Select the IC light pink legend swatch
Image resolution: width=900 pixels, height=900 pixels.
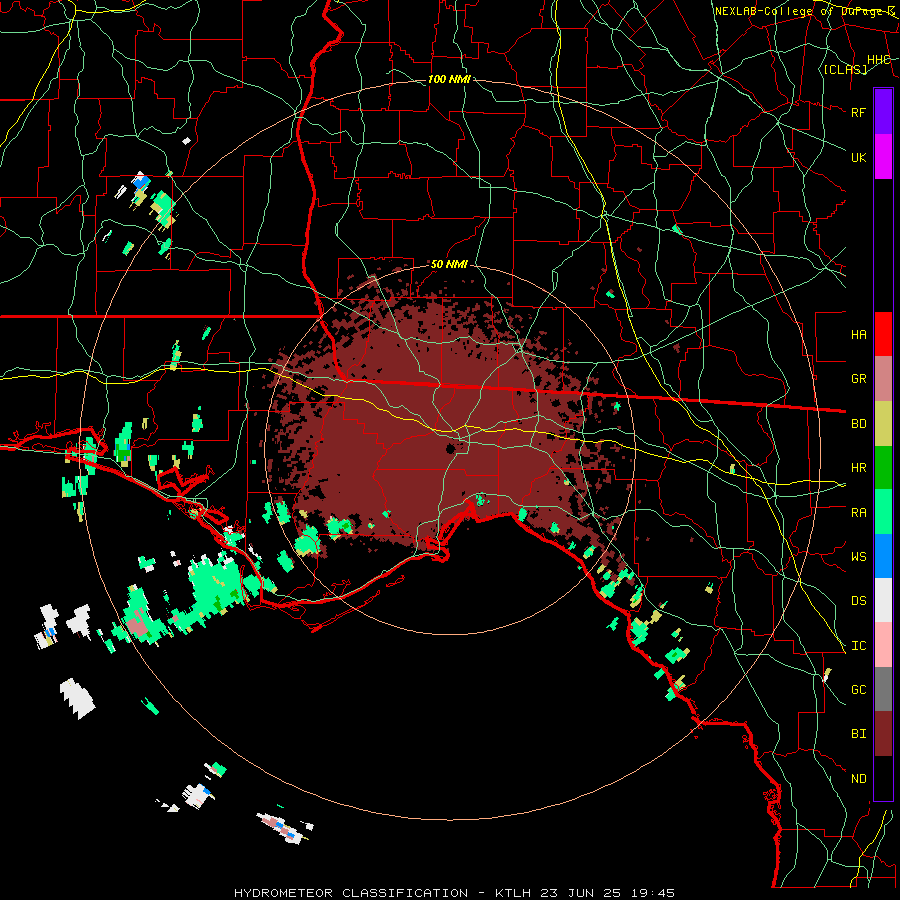pyautogui.click(x=883, y=645)
